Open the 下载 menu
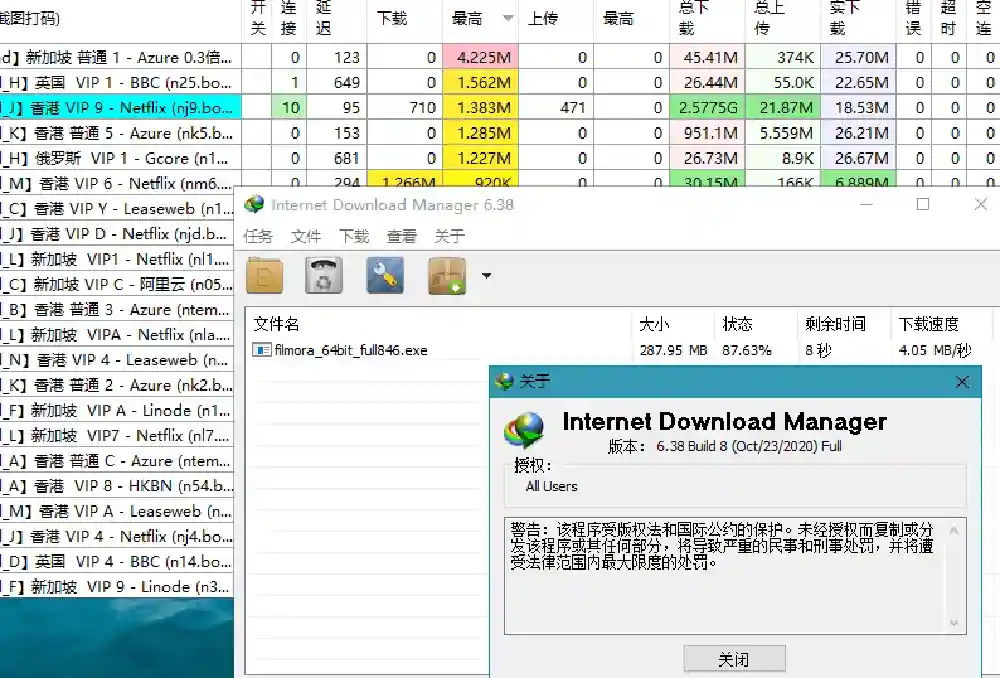 (x=352, y=236)
